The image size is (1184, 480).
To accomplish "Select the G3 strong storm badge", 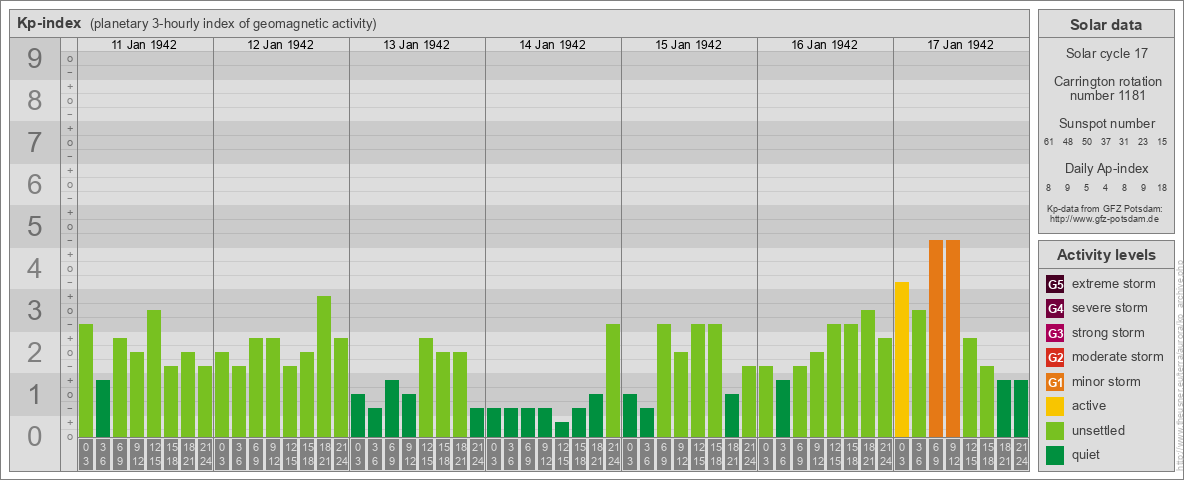I will [1055, 333].
